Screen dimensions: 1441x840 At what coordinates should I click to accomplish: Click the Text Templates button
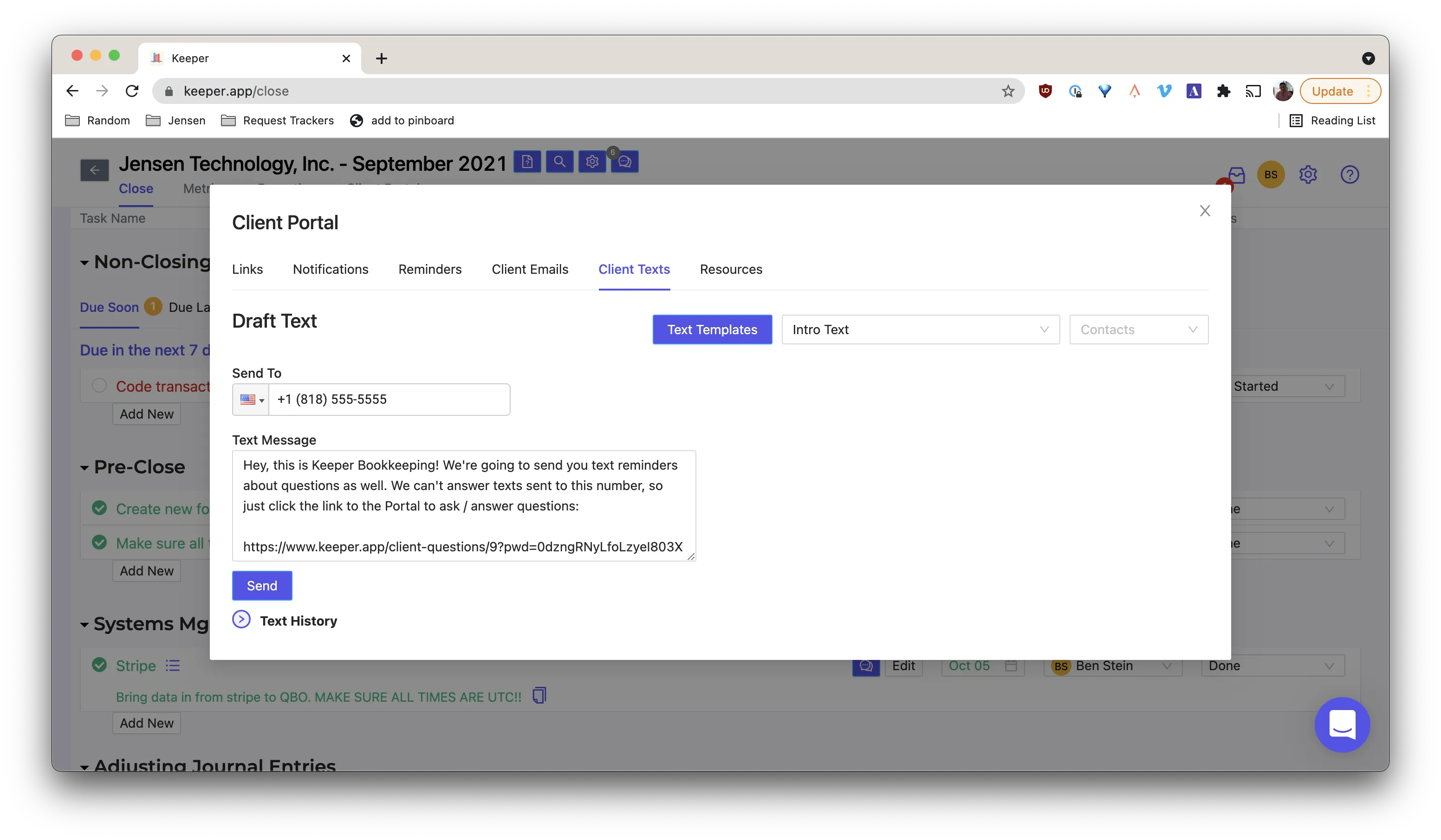[713, 330]
